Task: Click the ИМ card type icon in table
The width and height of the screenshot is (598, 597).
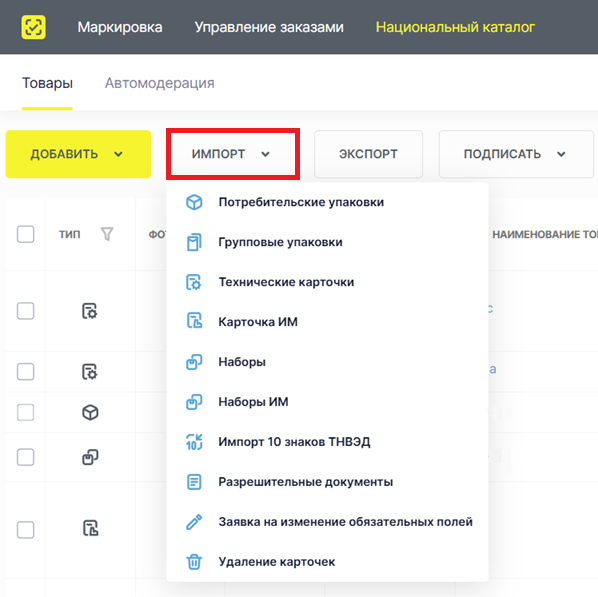Action: [90, 528]
